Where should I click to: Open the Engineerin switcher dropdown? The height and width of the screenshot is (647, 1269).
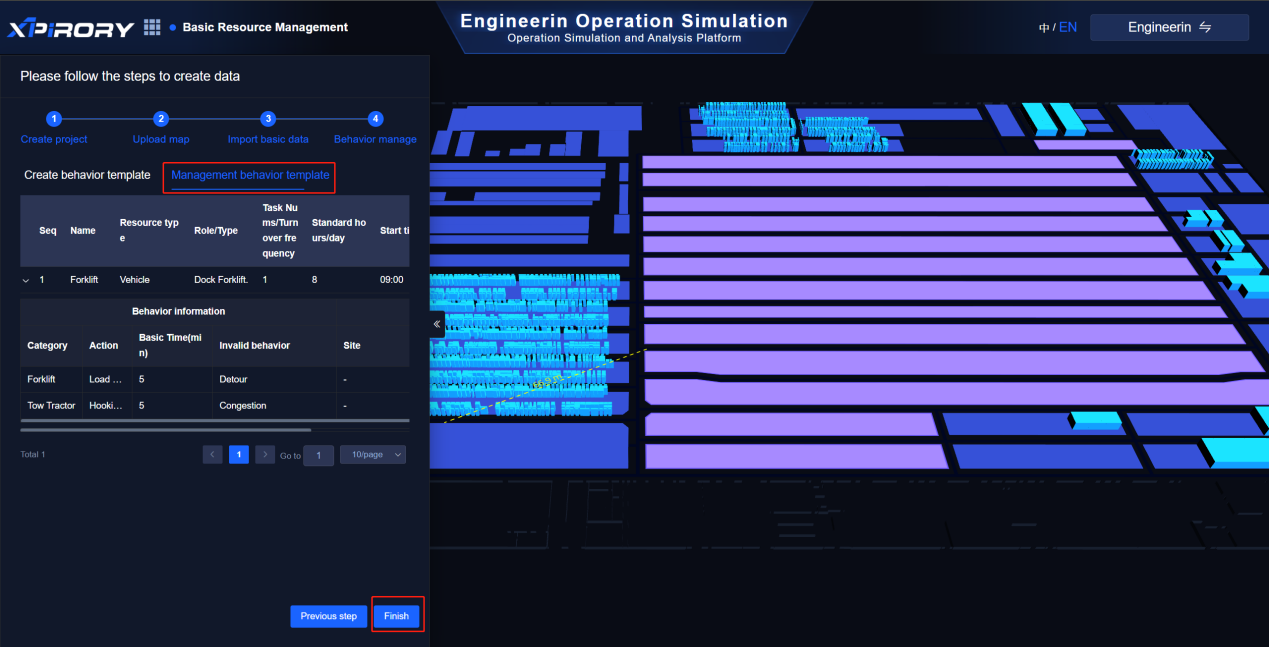[1169, 28]
